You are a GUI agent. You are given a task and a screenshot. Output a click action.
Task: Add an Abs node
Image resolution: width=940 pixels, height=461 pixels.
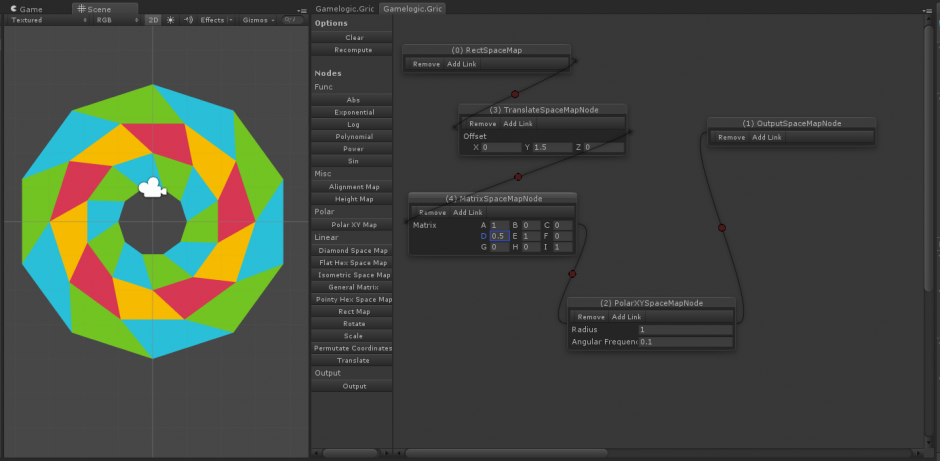(x=352, y=100)
